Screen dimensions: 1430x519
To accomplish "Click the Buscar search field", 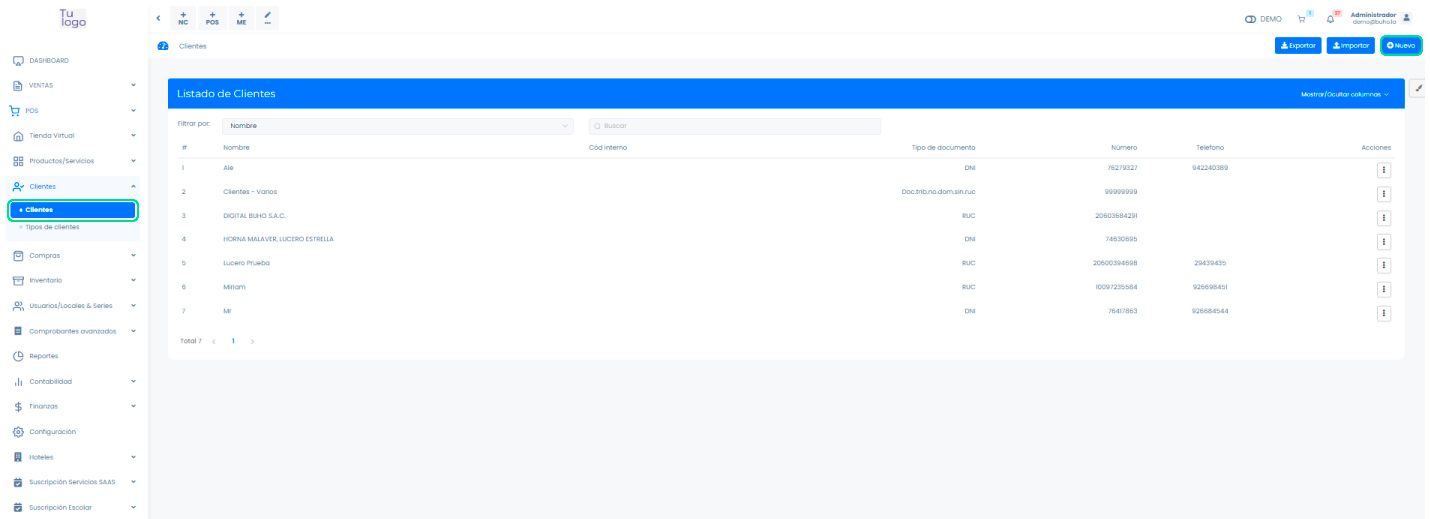I will [735, 126].
